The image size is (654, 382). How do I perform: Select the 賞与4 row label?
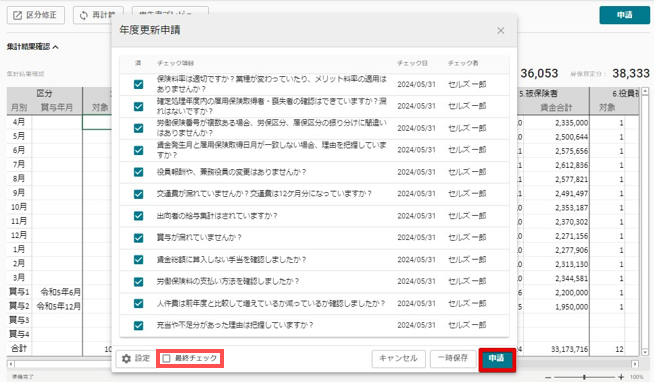coord(19,334)
